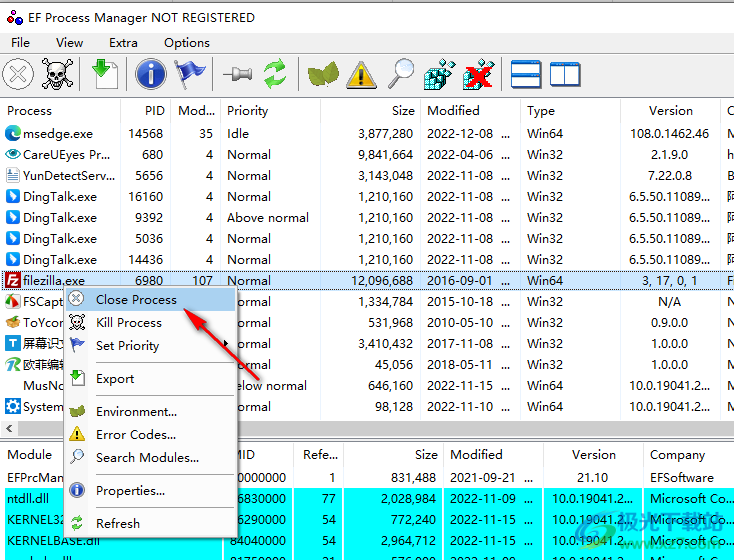The image size is (734, 560).
Task: Sort processes by Modified column header
Action: (470, 111)
